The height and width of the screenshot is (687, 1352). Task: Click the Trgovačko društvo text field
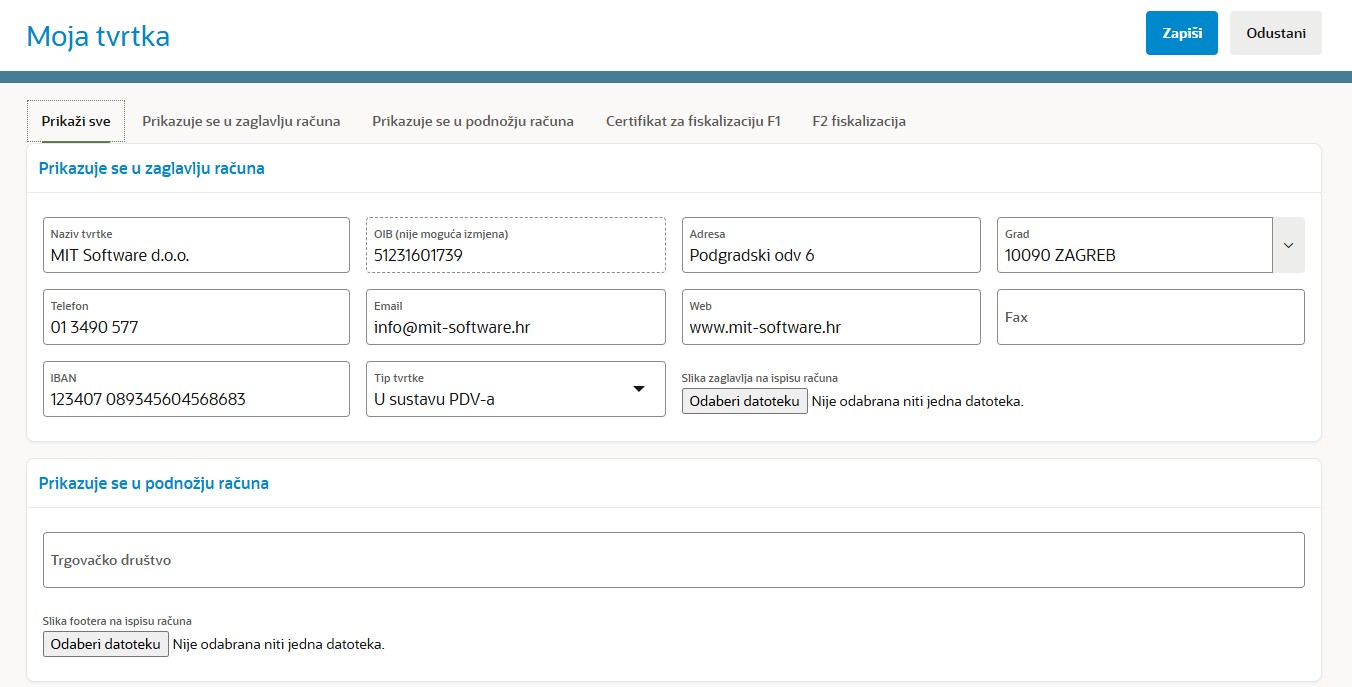[x=673, y=560]
